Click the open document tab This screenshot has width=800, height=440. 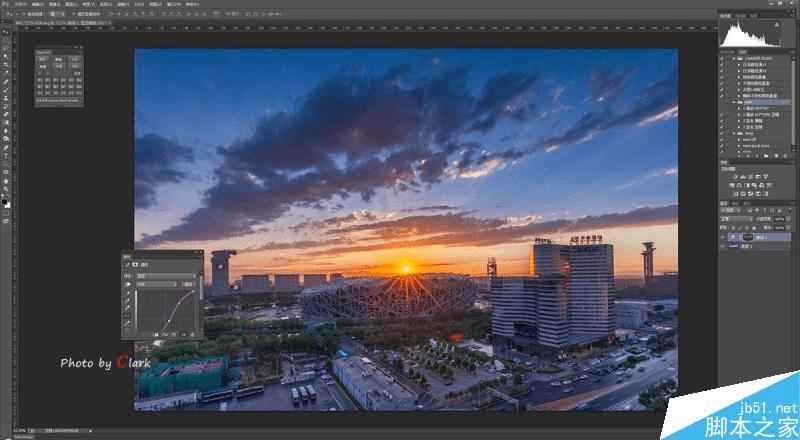tap(64, 23)
